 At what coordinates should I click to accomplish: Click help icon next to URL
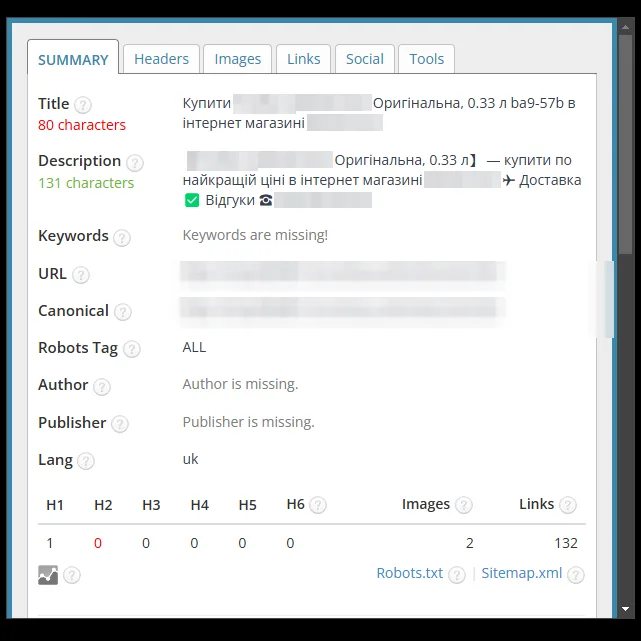tap(81, 275)
